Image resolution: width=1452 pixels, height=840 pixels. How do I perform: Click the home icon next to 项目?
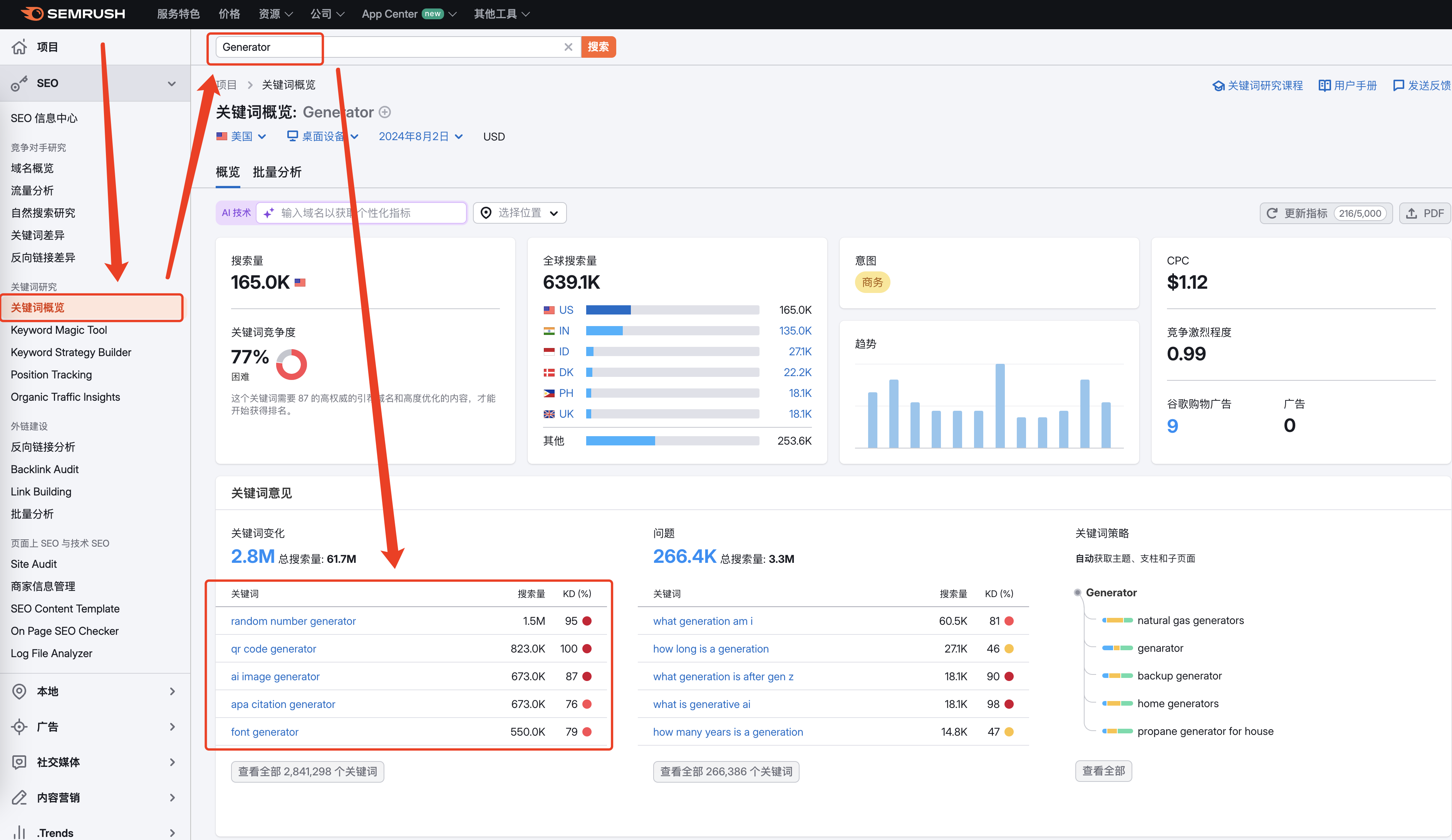tap(19, 47)
